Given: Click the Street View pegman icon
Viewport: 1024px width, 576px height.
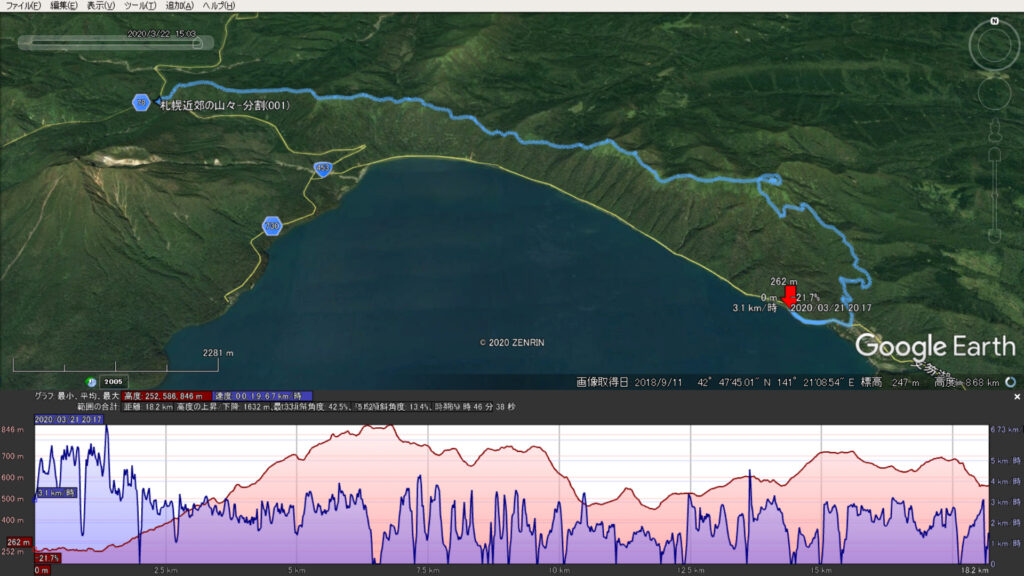Looking at the screenshot, I should coord(993,131).
